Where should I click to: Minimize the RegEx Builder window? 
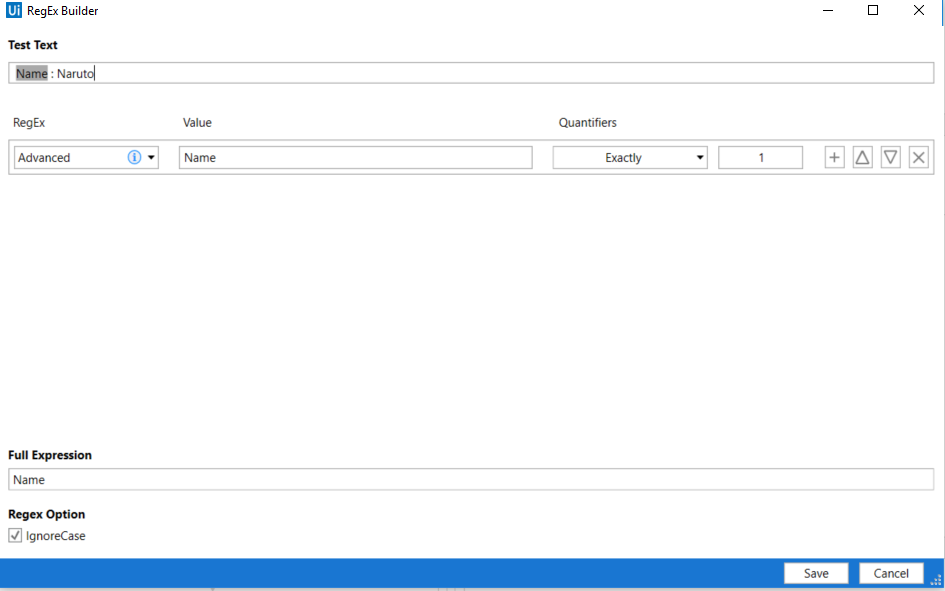827,11
